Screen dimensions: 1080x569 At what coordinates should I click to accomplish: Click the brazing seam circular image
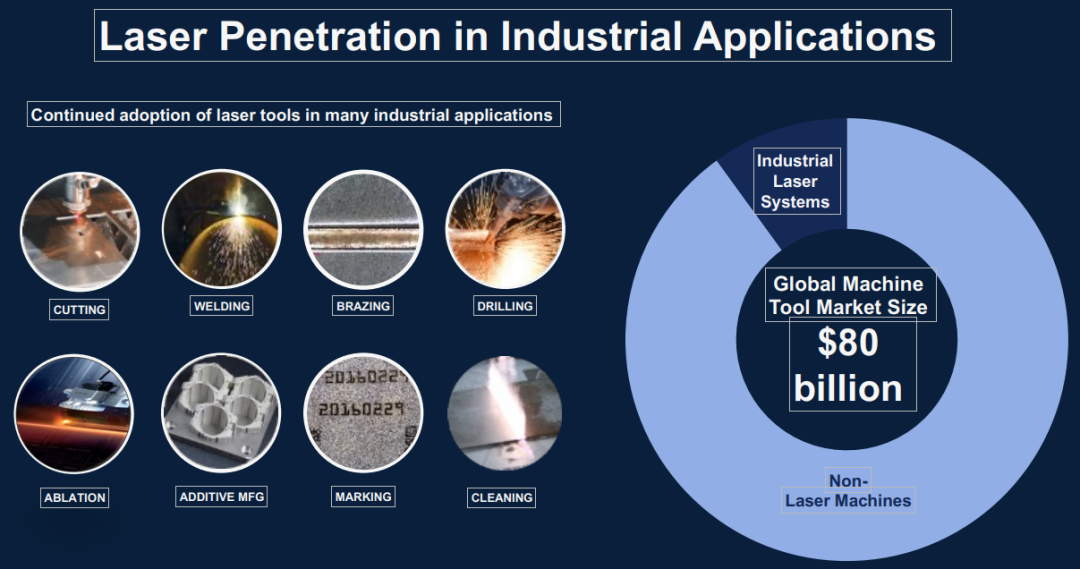click(363, 230)
